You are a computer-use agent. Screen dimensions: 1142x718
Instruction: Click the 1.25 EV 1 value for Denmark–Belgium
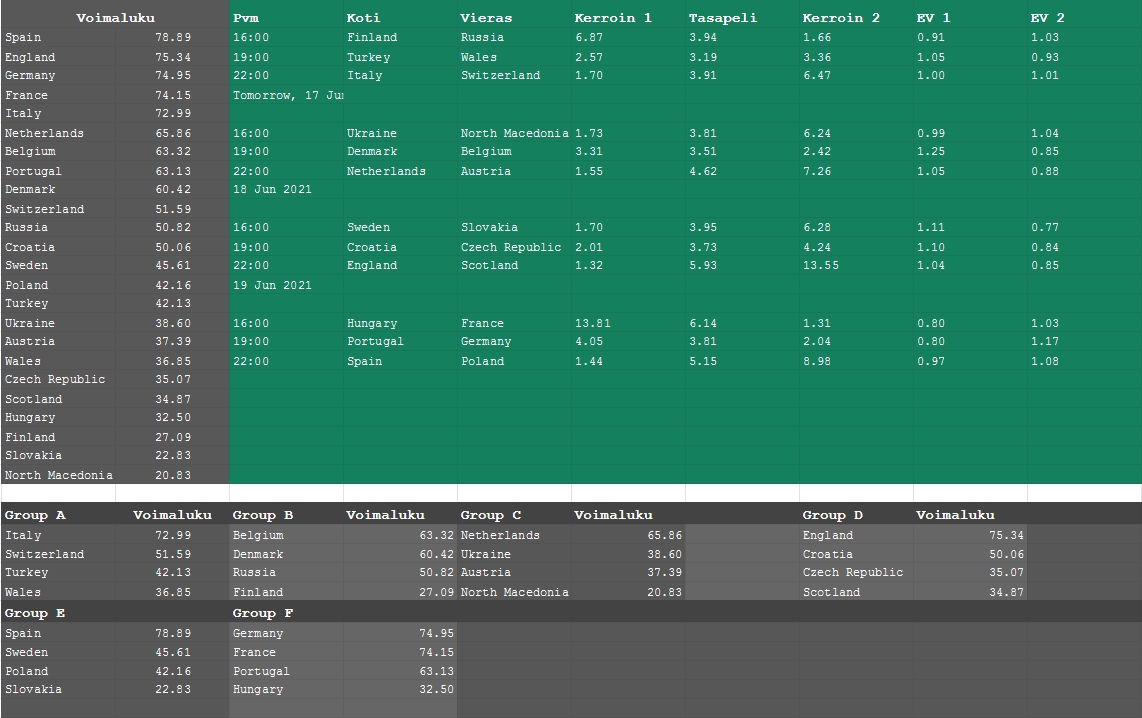pos(930,152)
